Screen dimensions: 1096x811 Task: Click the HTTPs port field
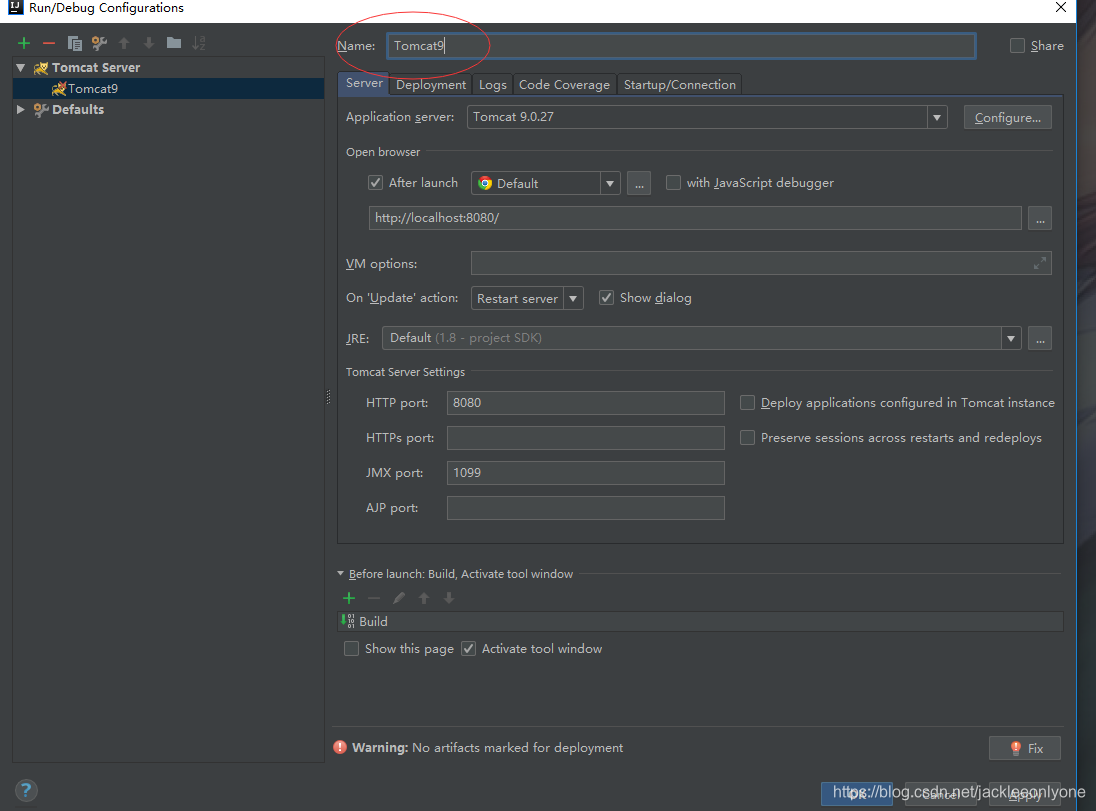point(586,438)
